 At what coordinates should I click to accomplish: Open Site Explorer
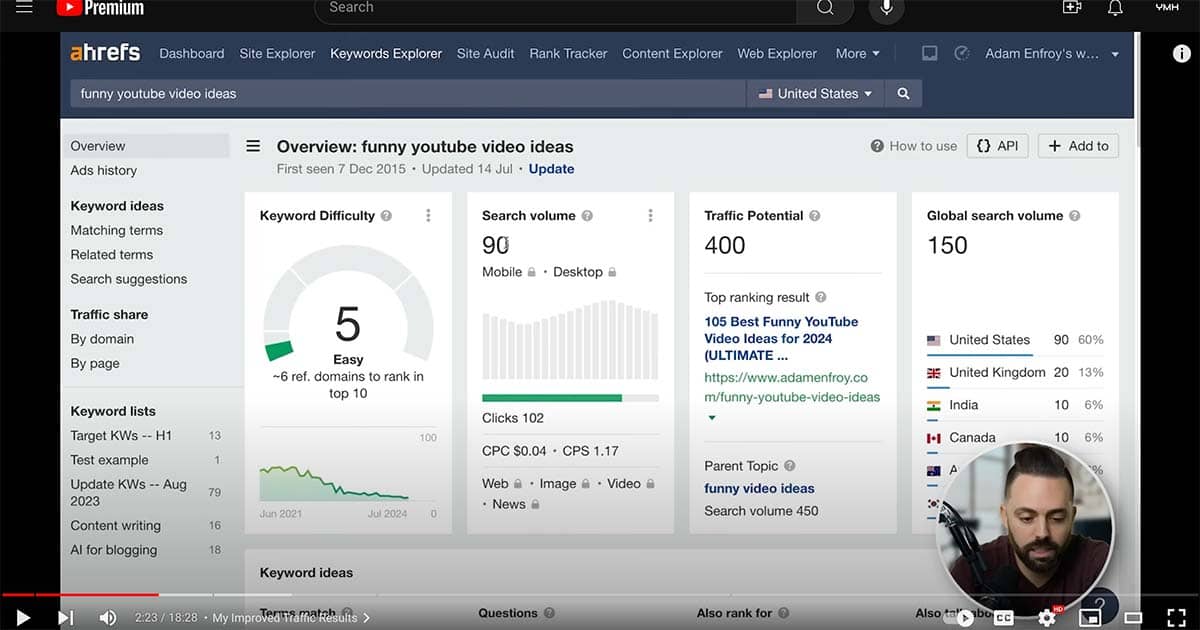pyautogui.click(x=278, y=54)
